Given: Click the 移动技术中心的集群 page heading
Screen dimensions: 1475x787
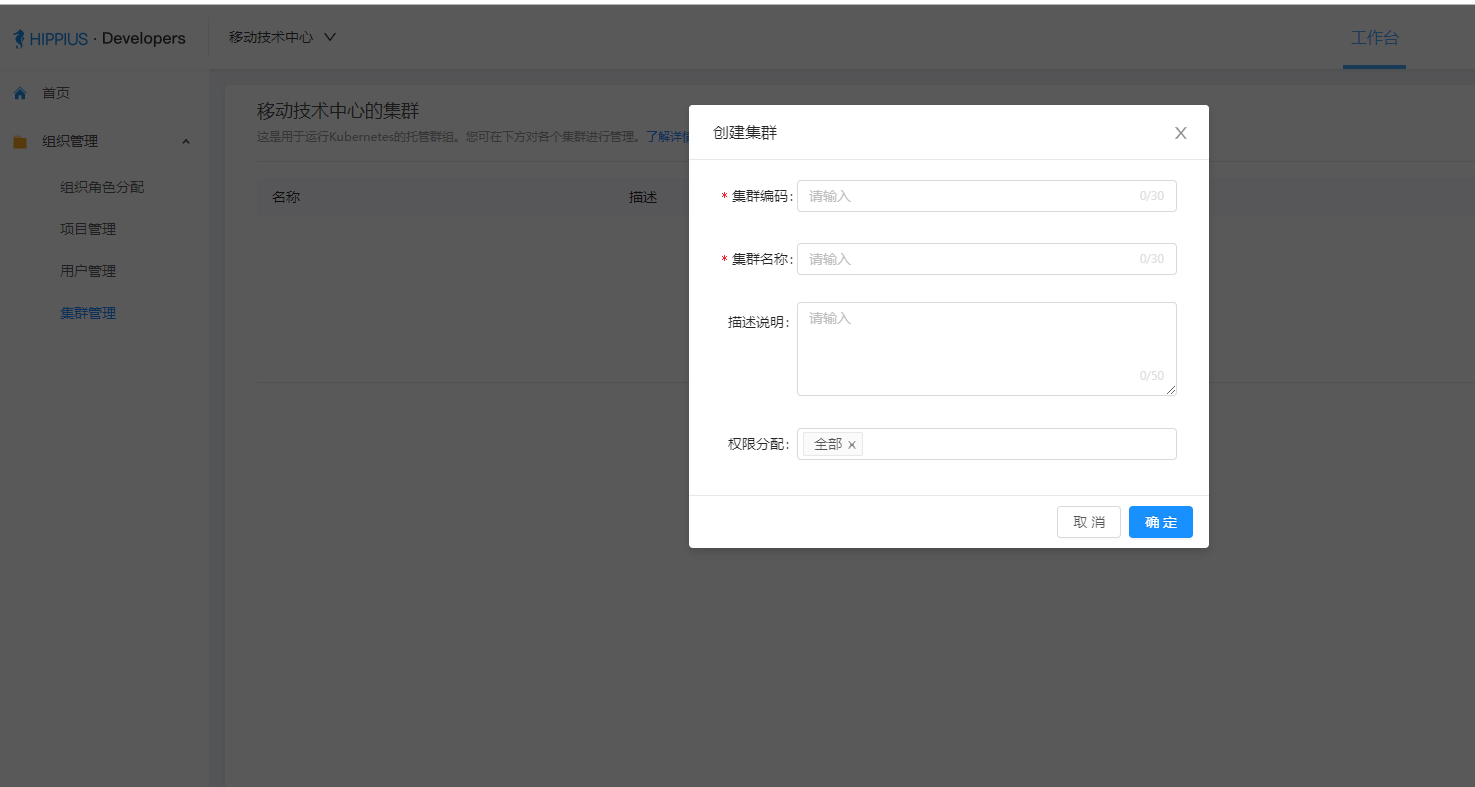Looking at the screenshot, I should click(x=338, y=111).
